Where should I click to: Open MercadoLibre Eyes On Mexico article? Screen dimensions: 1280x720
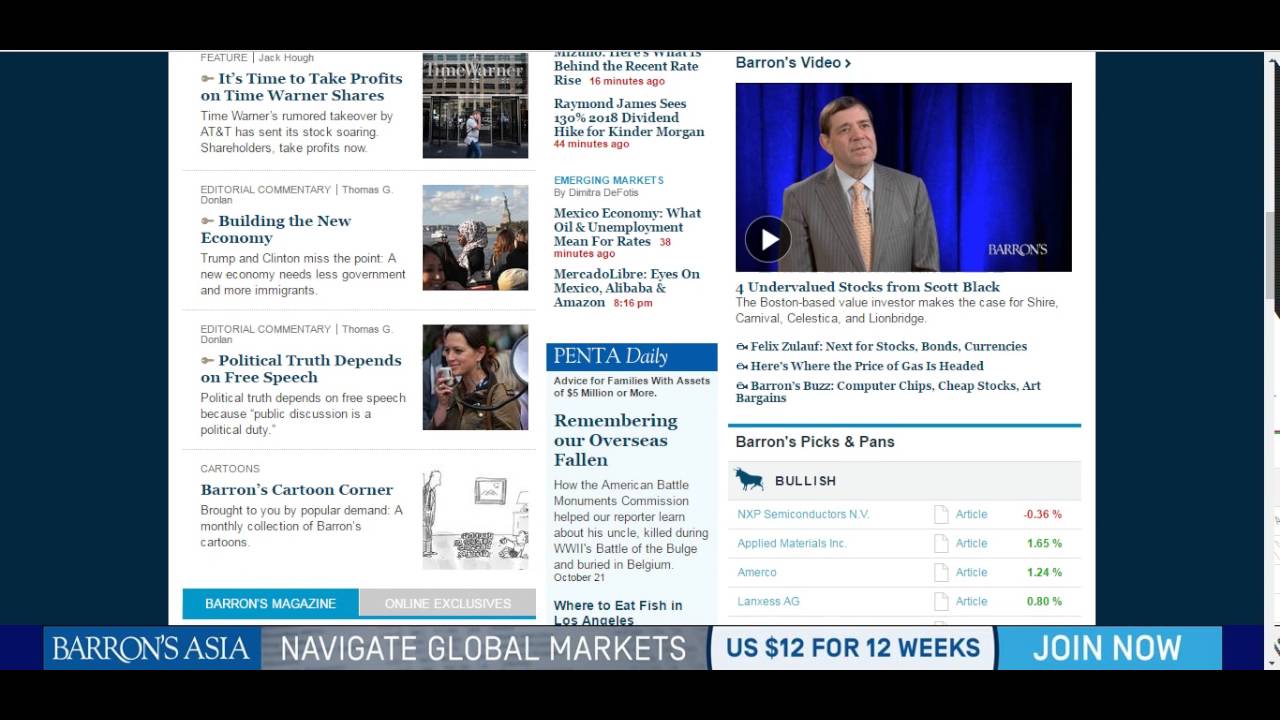[x=627, y=288]
